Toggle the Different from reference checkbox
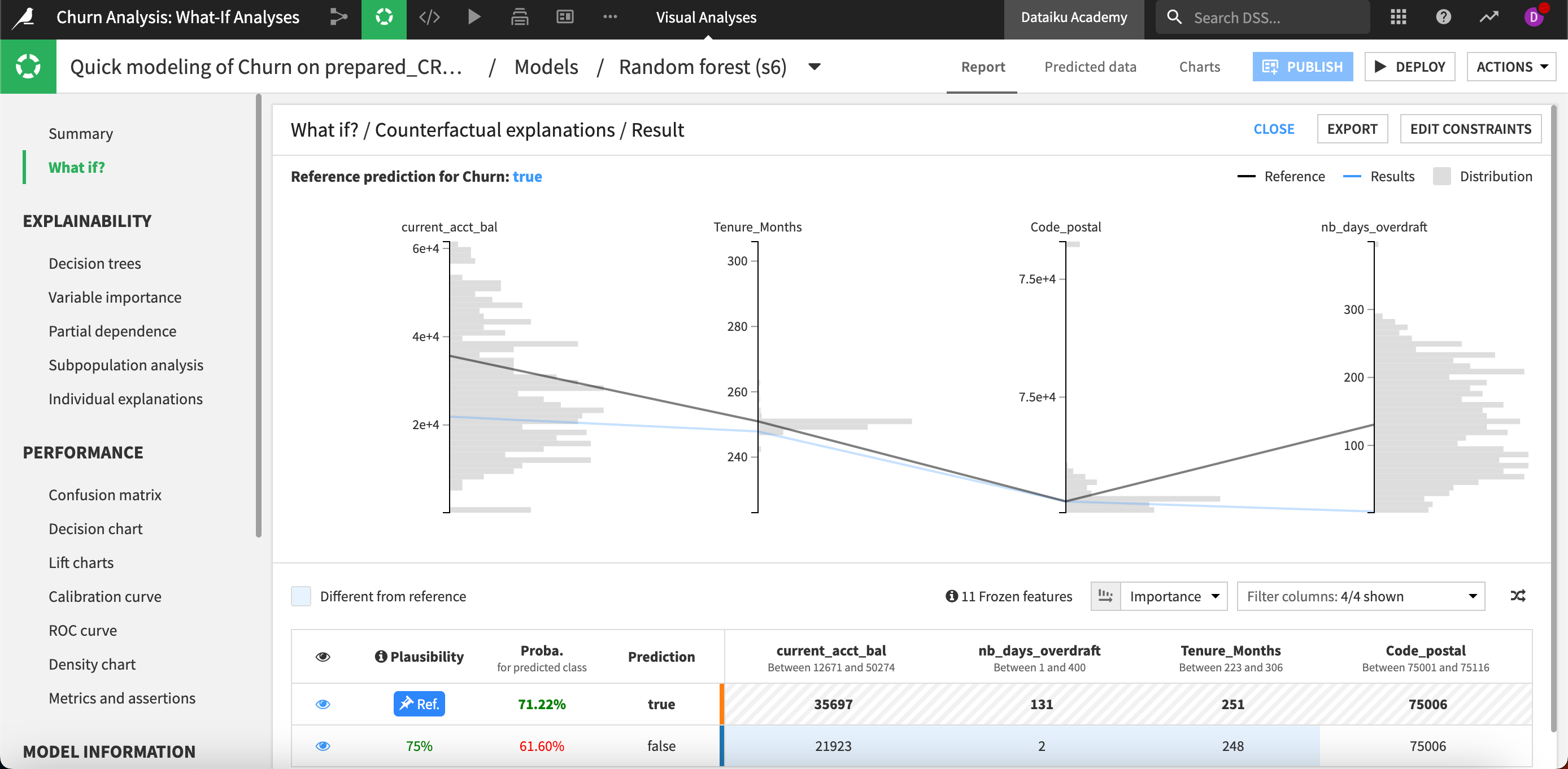The width and height of the screenshot is (1568, 769). (301, 596)
